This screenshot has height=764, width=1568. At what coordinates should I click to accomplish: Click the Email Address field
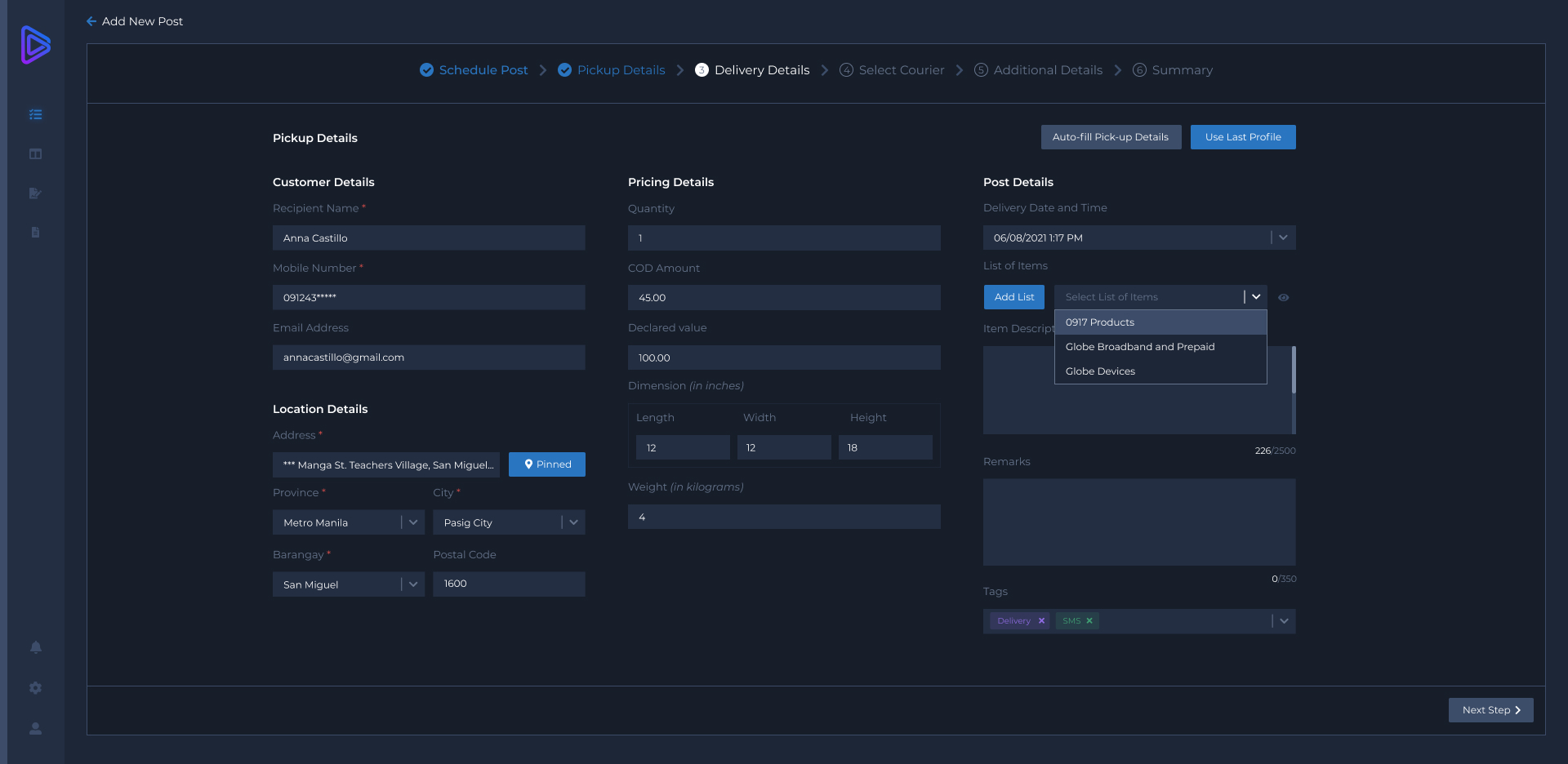(x=429, y=358)
